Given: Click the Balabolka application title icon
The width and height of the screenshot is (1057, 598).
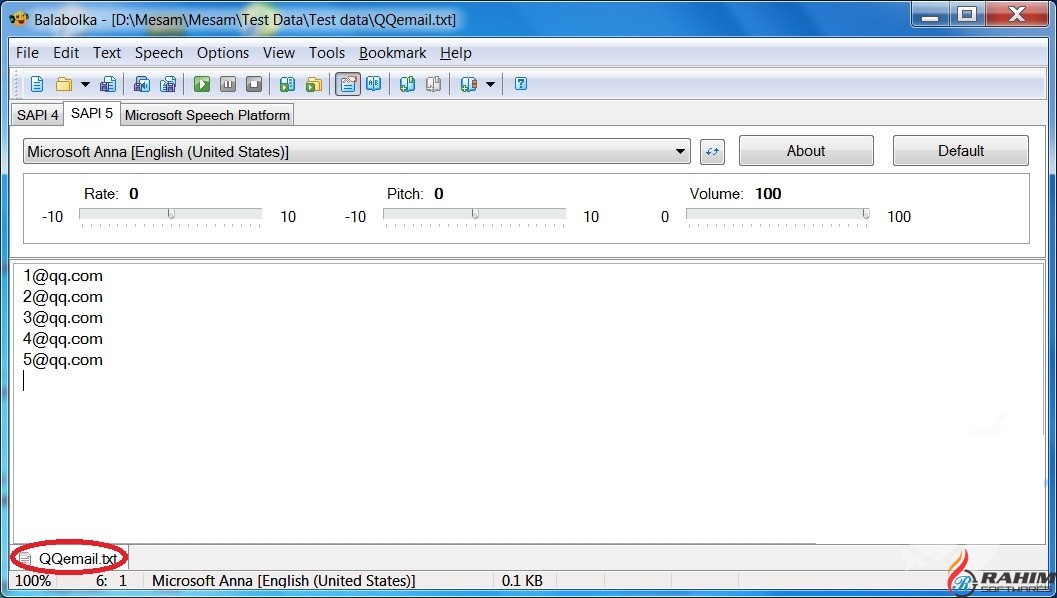Looking at the screenshot, I should [x=19, y=18].
